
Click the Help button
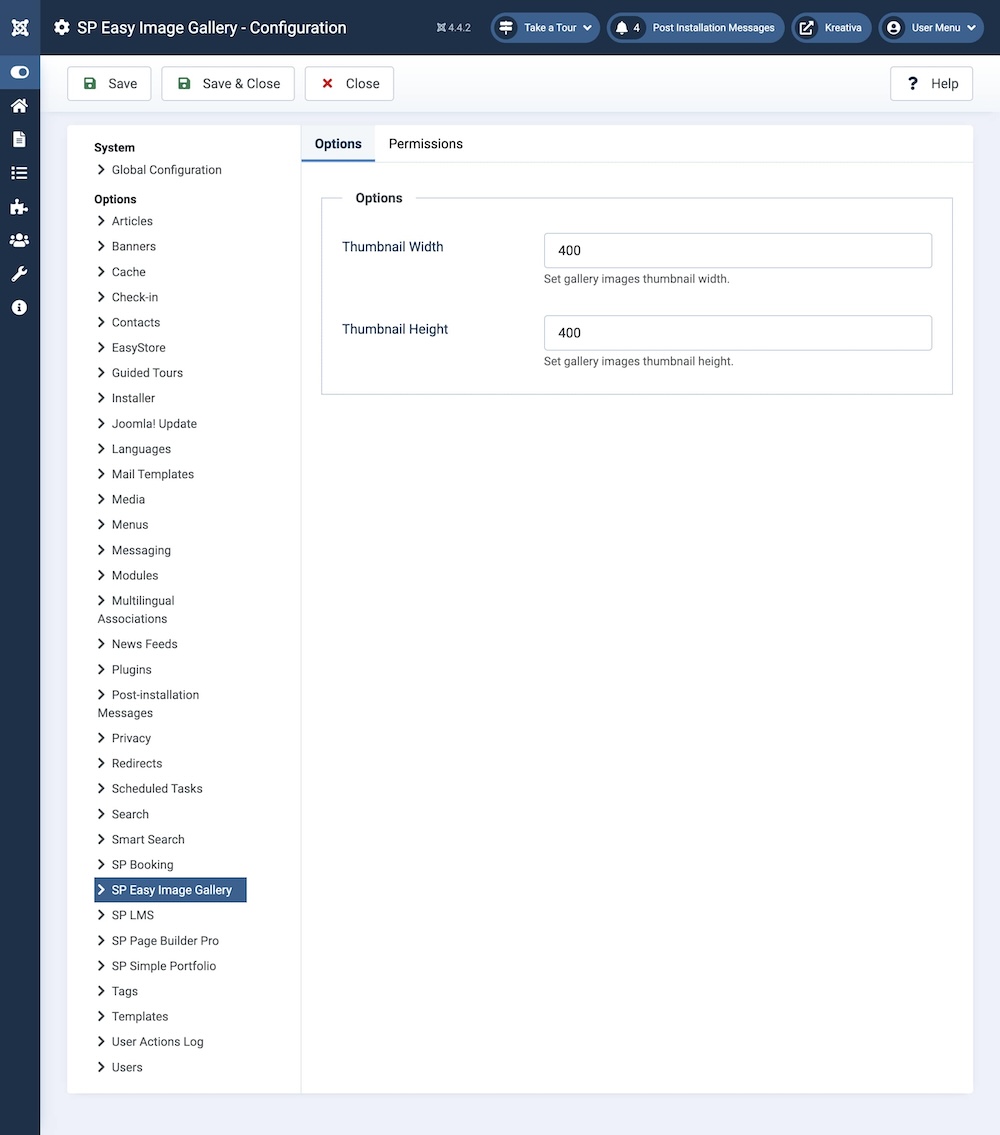pos(931,84)
